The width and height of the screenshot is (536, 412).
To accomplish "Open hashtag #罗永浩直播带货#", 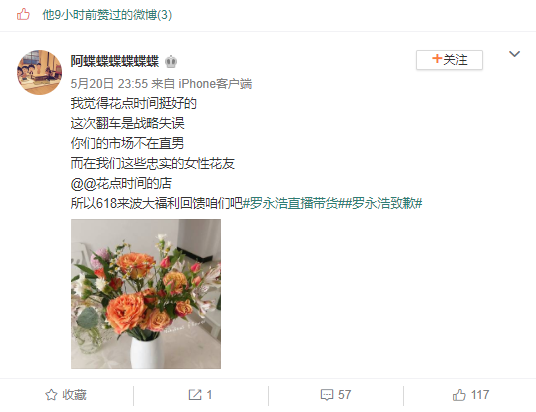I will tap(294, 203).
